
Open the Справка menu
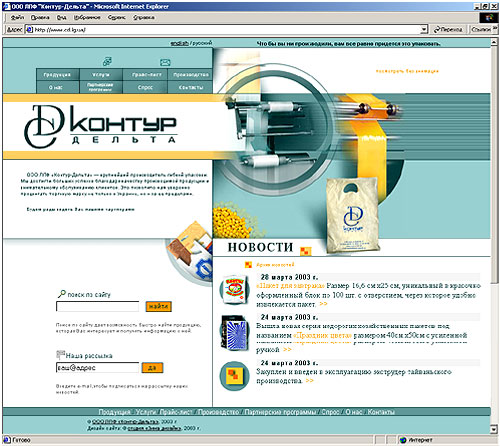144,17
